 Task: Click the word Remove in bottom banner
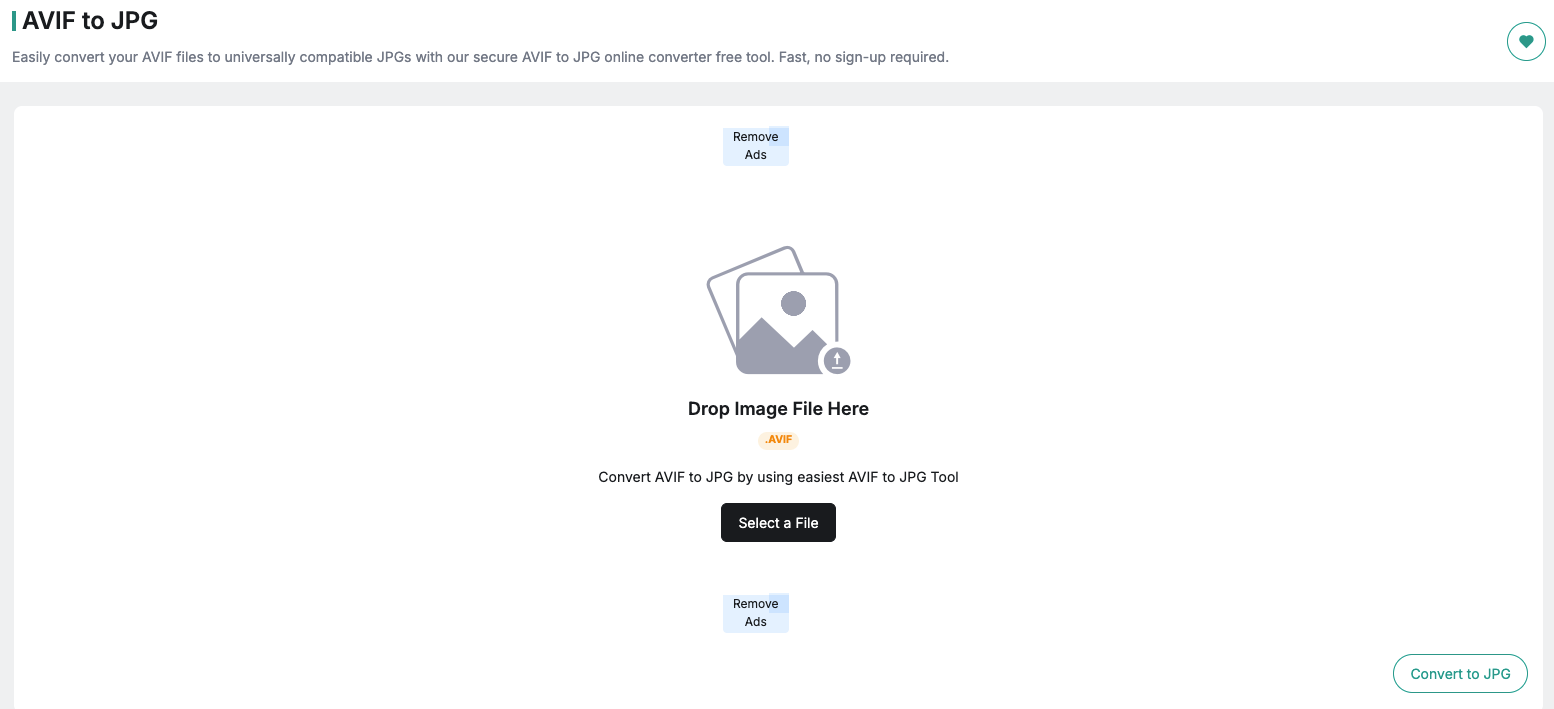coord(756,604)
